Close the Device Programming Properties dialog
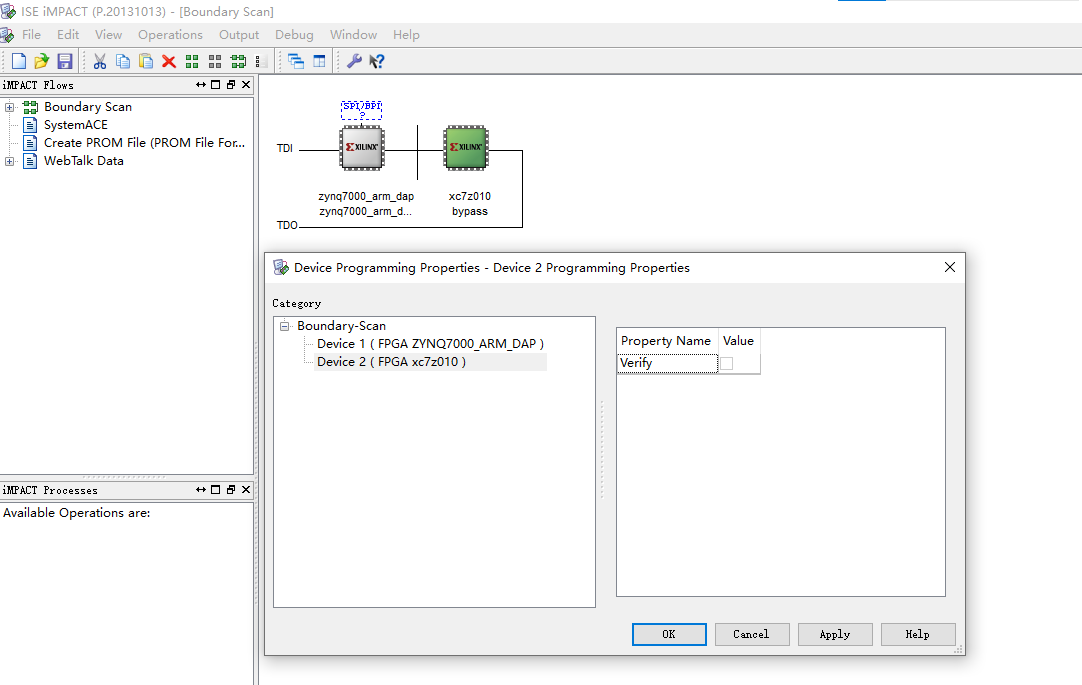This screenshot has width=1082, height=685. (x=950, y=267)
